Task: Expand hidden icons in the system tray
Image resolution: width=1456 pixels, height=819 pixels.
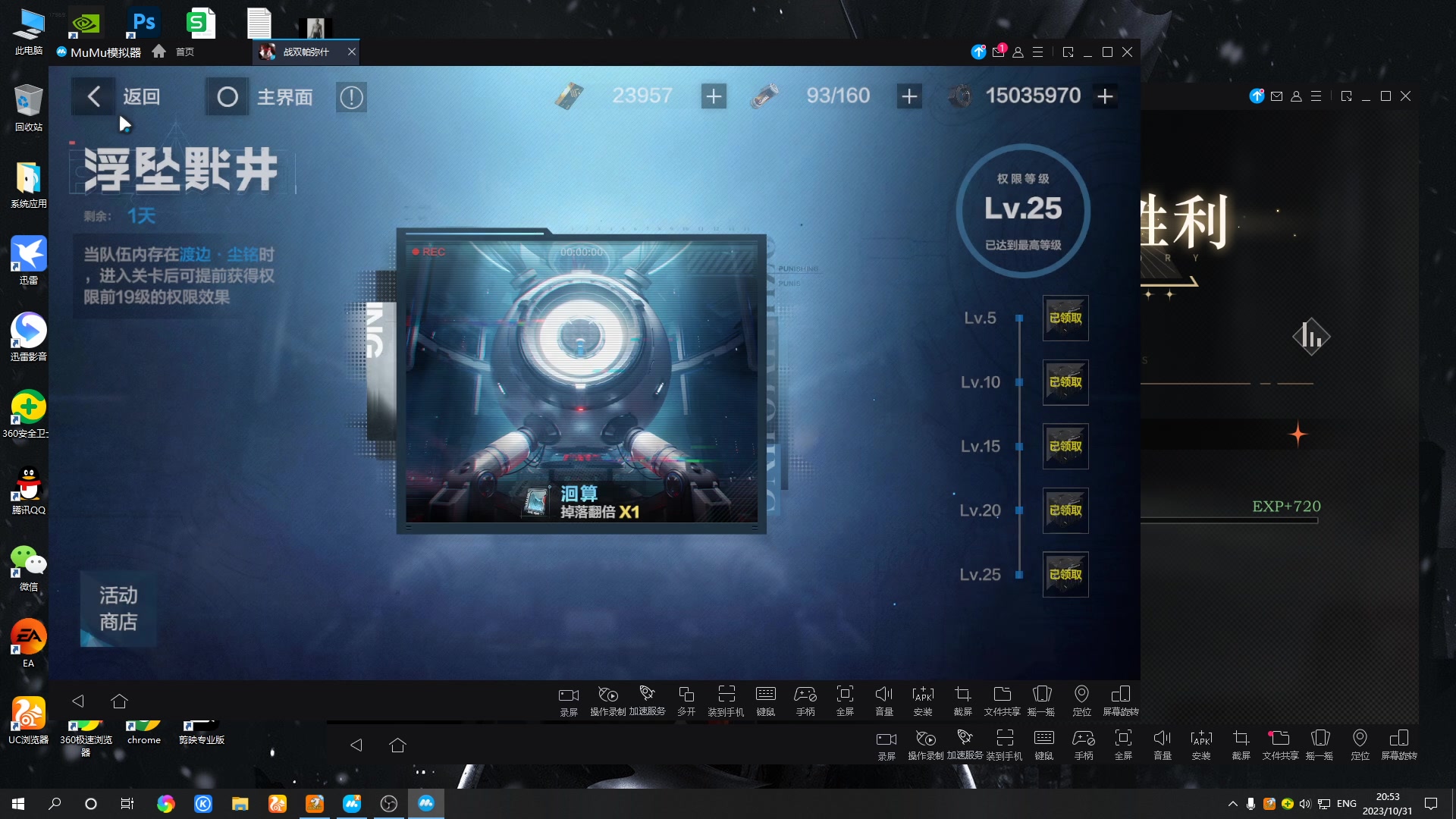Action: [1232, 803]
